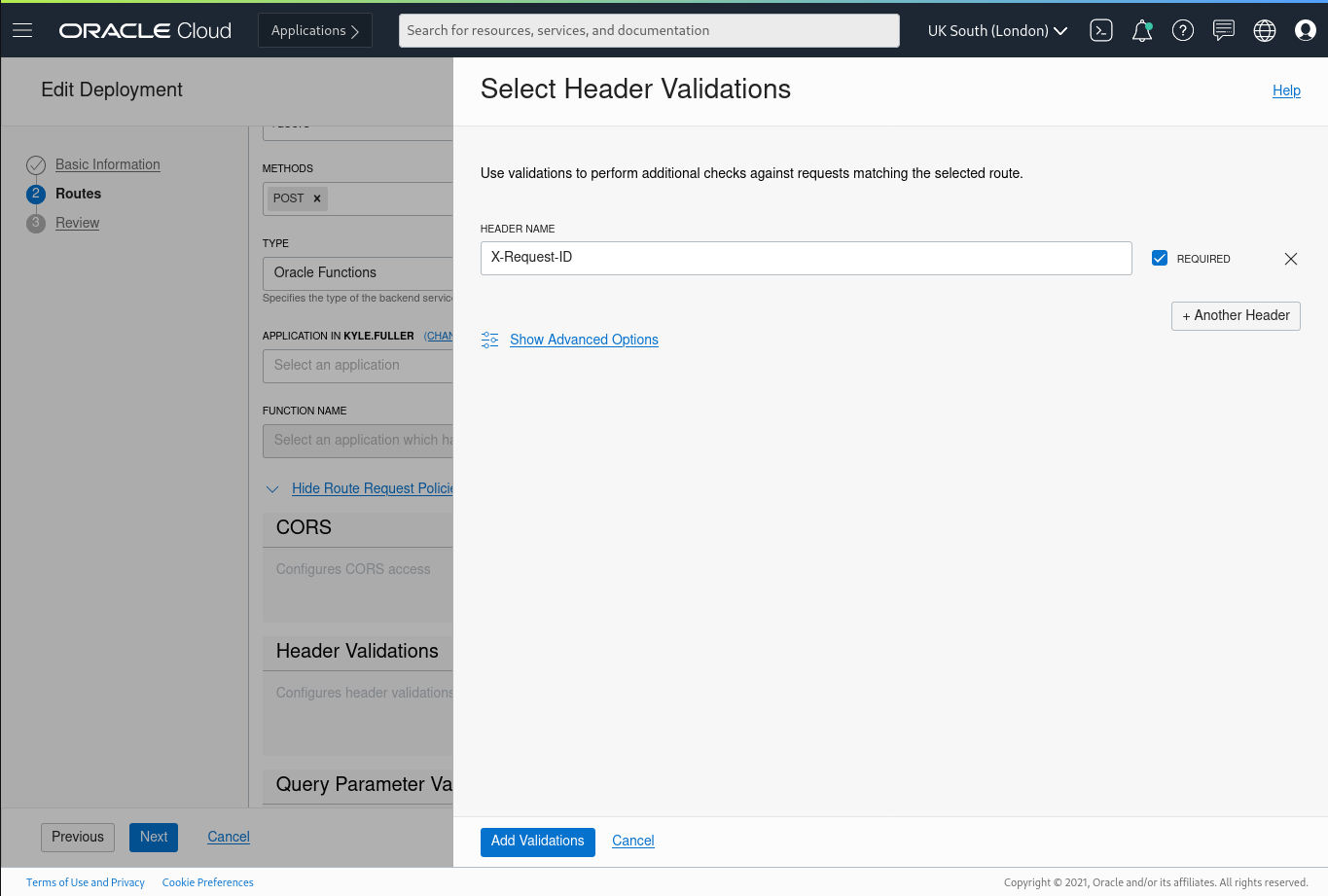Uncheck the REQUIRED checkbox
1328x896 pixels.
[1160, 258]
